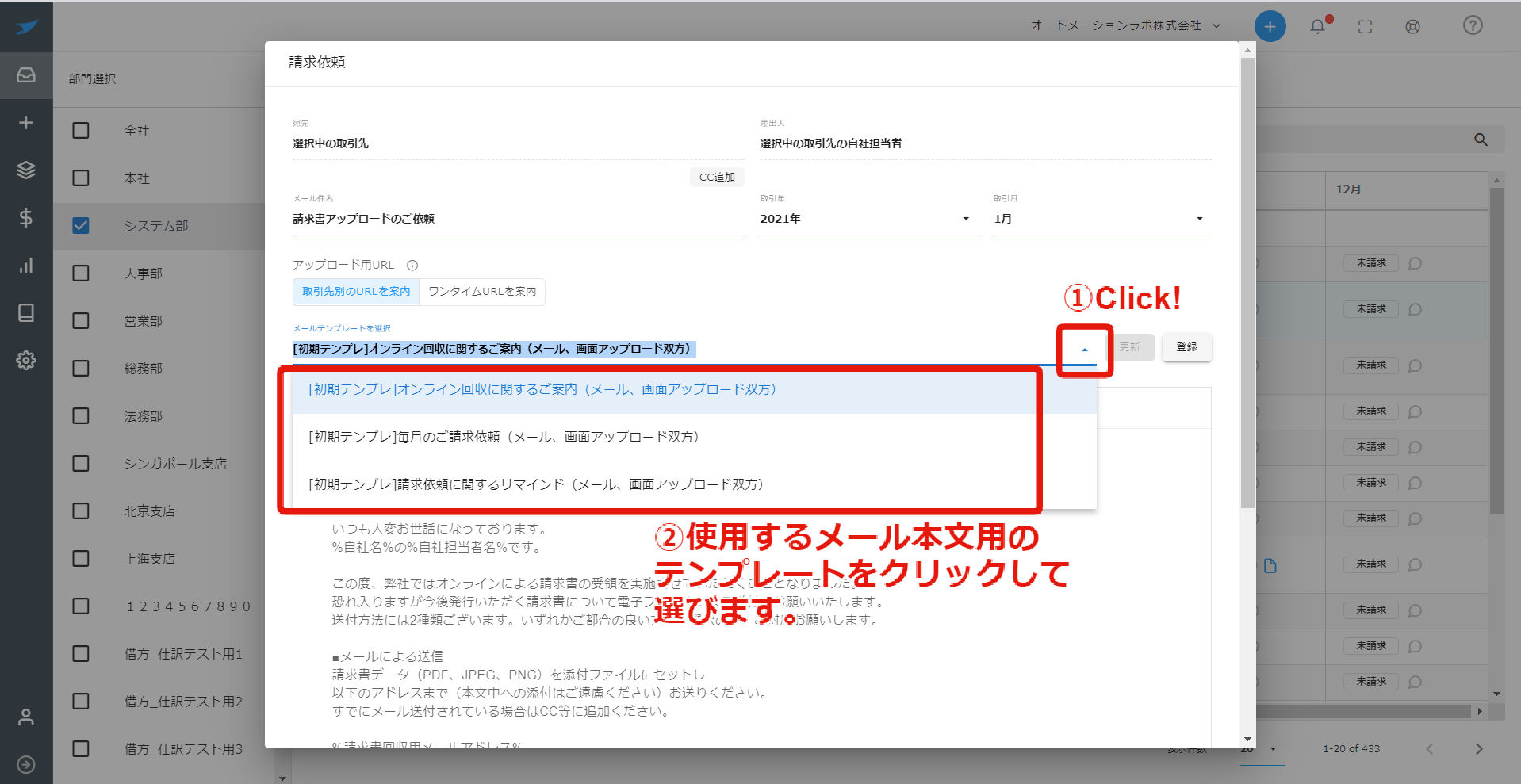Image resolution: width=1521 pixels, height=784 pixels.
Task: Open the user profile icon in sidebar
Action: coord(26,717)
